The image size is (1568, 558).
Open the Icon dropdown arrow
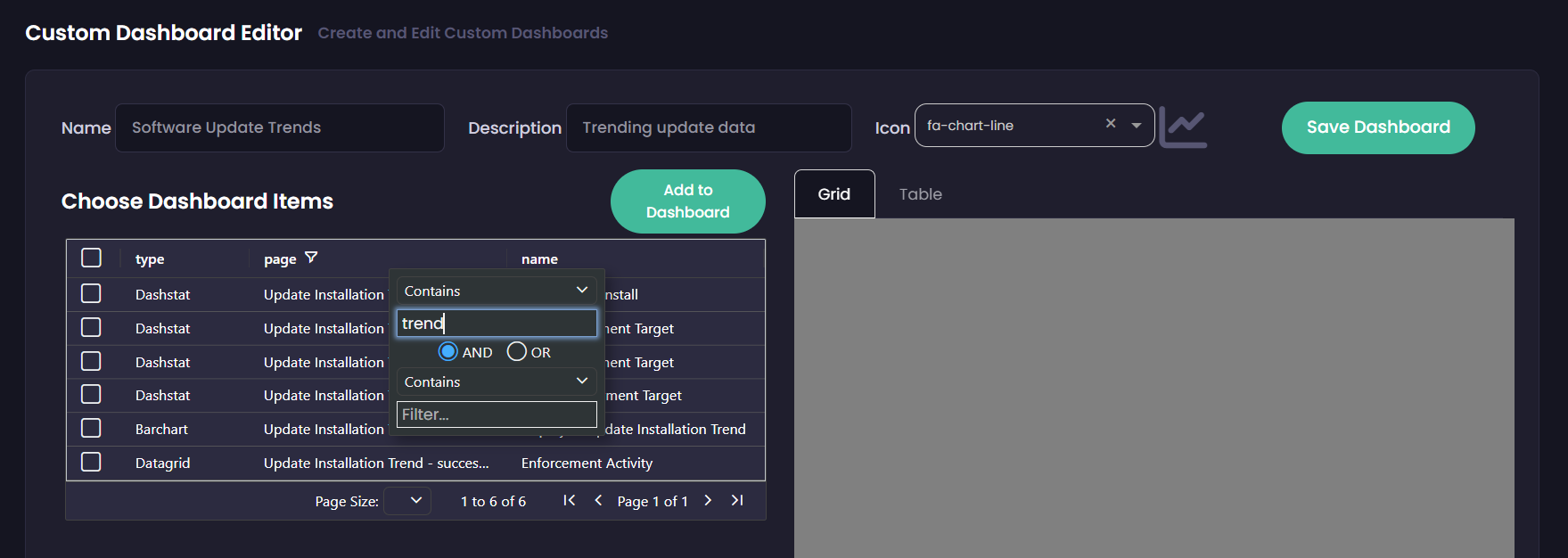[1137, 126]
